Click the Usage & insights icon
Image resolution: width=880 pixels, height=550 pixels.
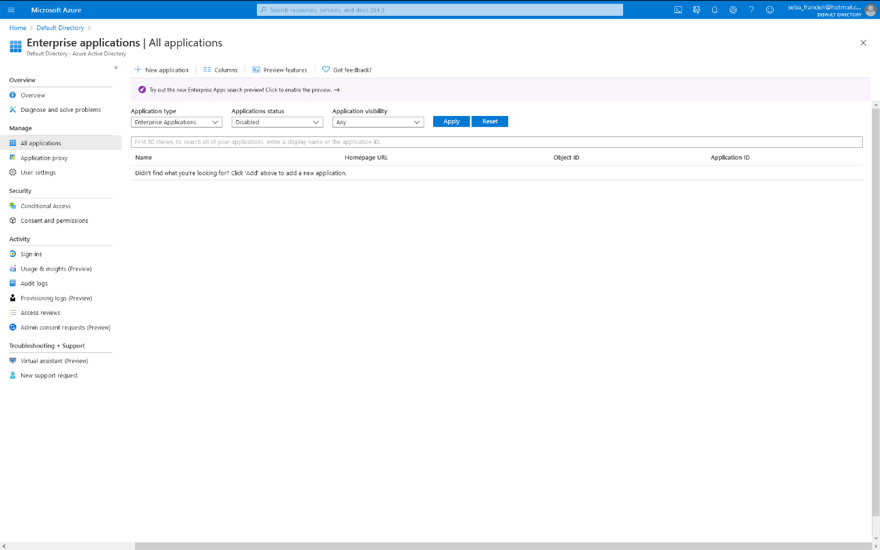click(x=13, y=269)
